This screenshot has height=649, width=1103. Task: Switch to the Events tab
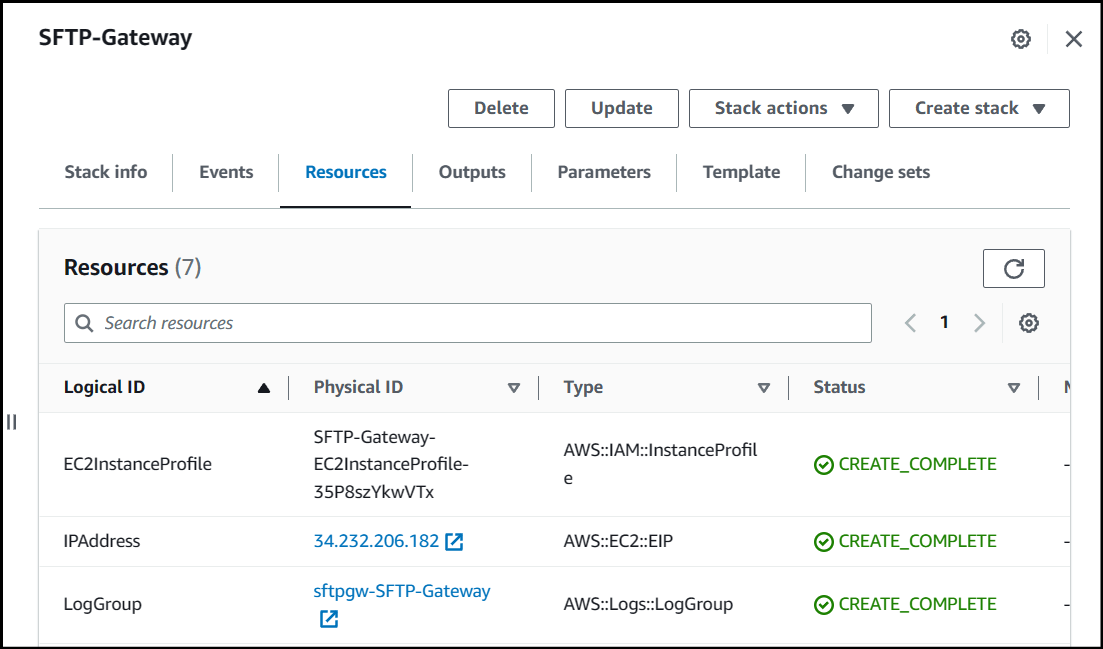point(225,172)
